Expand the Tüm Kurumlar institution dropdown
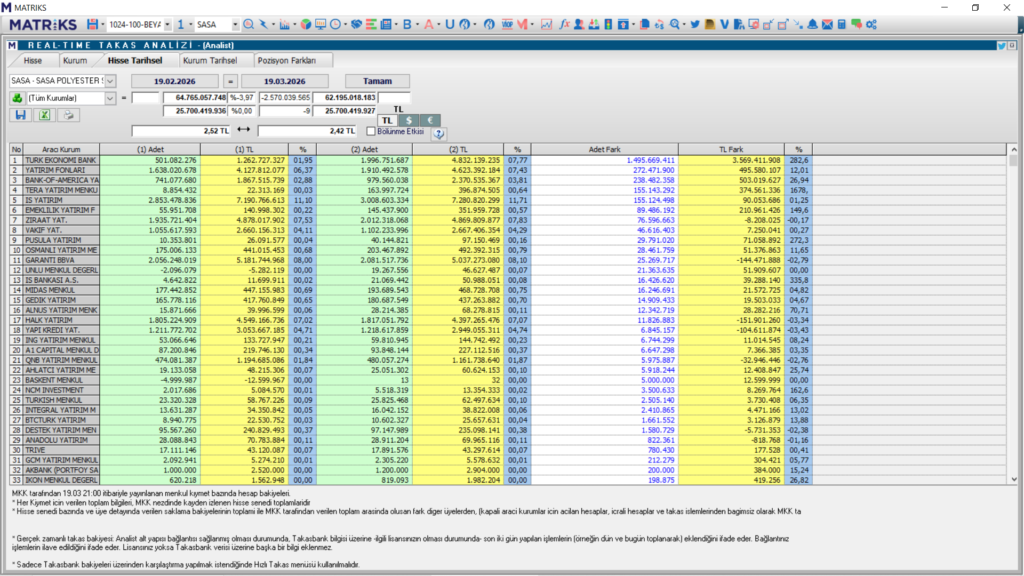Image resolution: width=1024 pixels, height=576 pixels. (110, 98)
